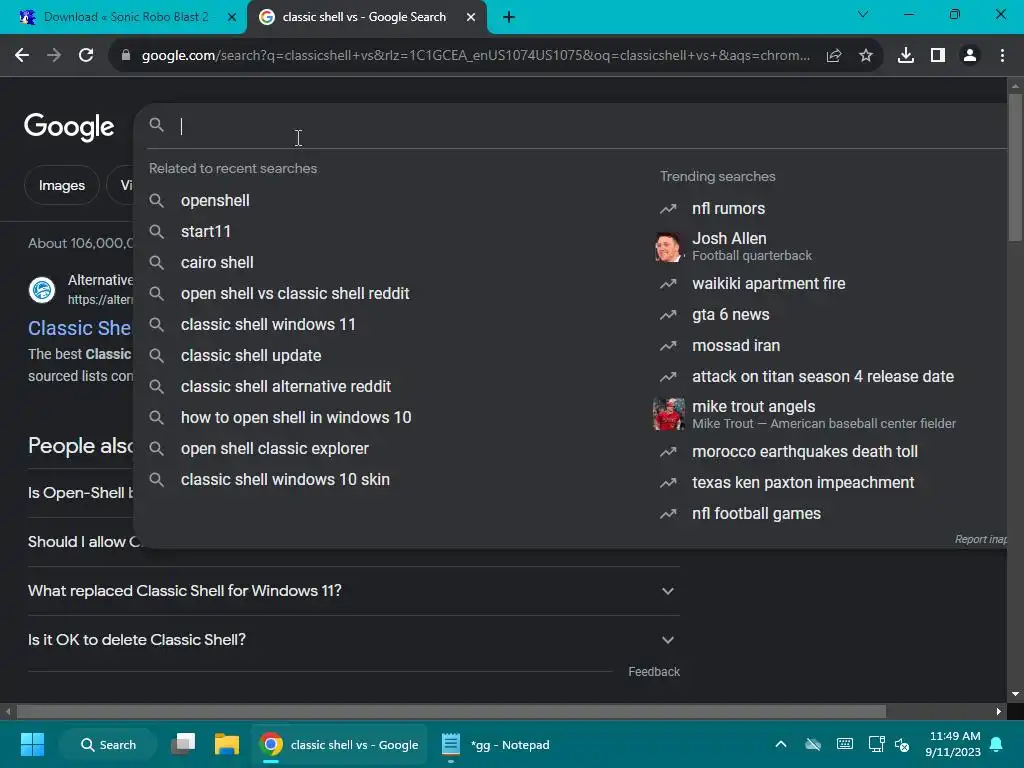
Task: Open Chrome three-dot menu
Action: (x=1002, y=56)
